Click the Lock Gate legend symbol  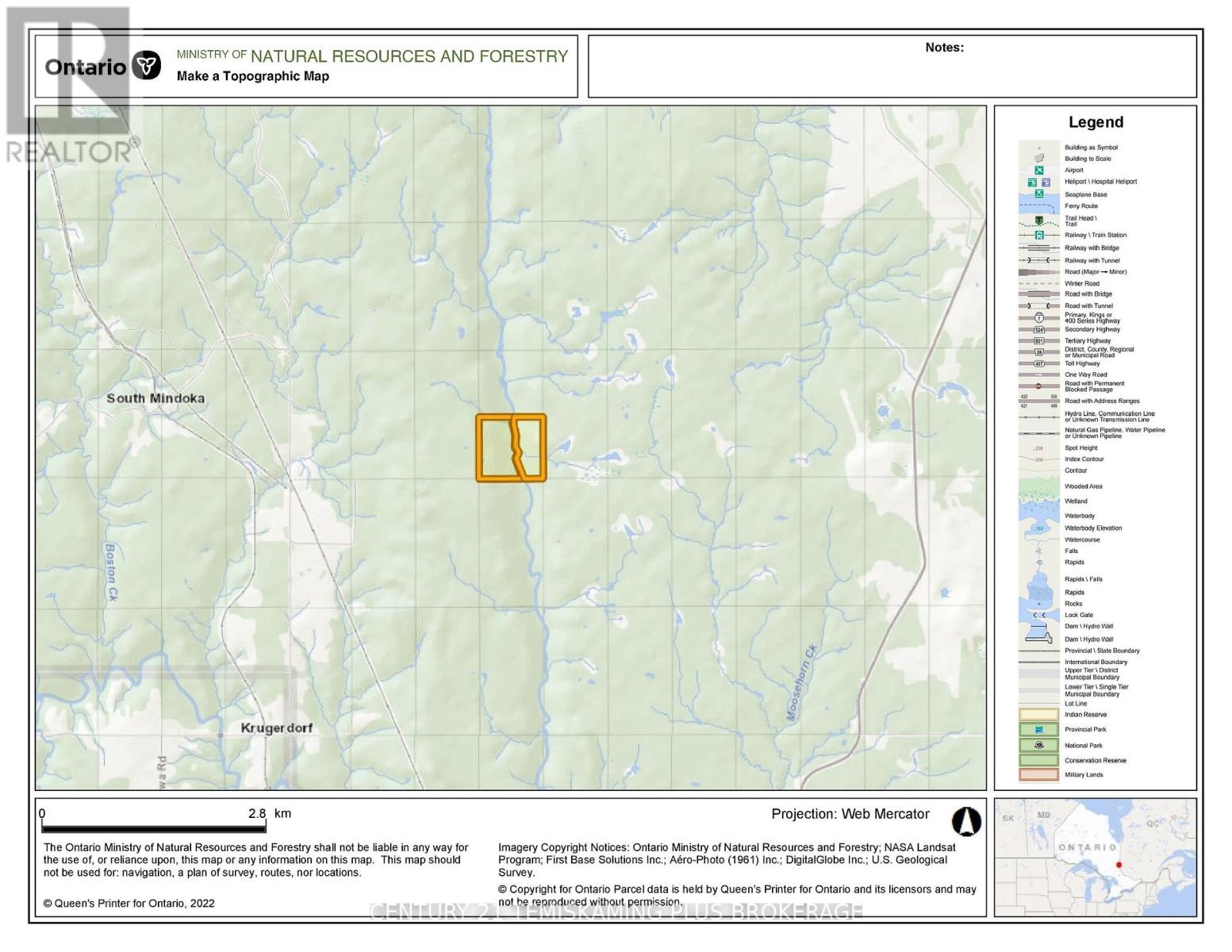point(1038,614)
